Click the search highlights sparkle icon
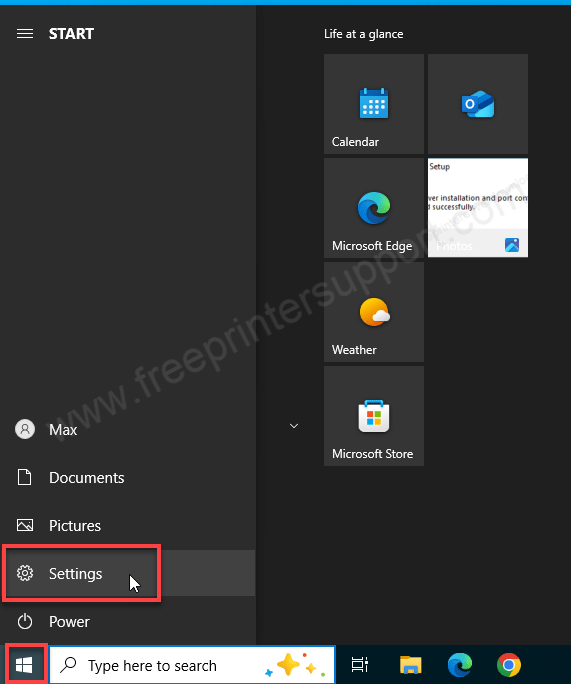 [295, 665]
